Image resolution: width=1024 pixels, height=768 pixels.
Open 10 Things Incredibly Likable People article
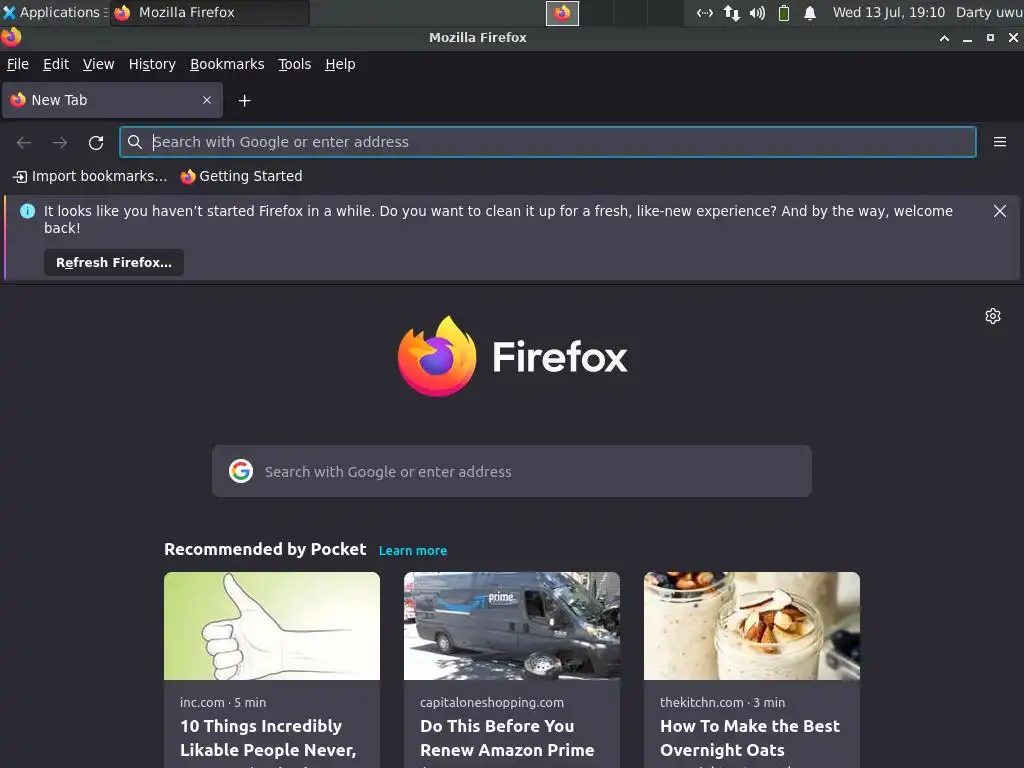tap(268, 738)
